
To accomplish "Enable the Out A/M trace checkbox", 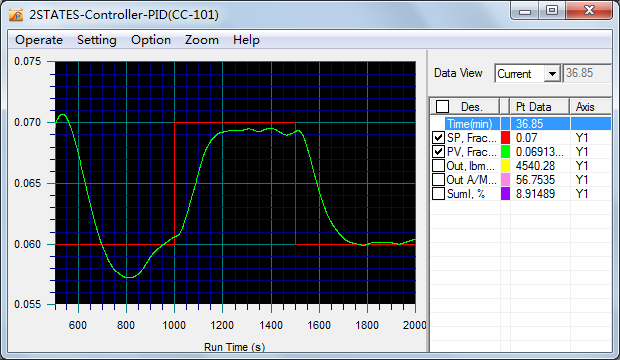I will coord(438,180).
